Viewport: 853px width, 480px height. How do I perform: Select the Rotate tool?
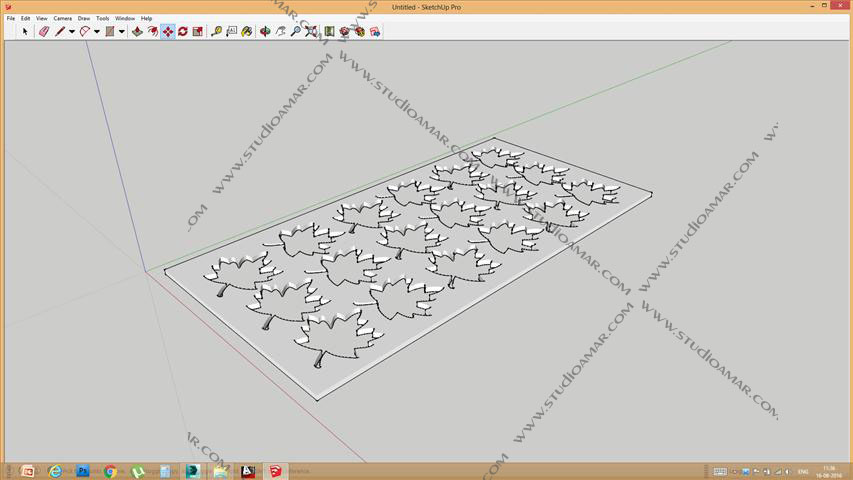click(x=183, y=32)
